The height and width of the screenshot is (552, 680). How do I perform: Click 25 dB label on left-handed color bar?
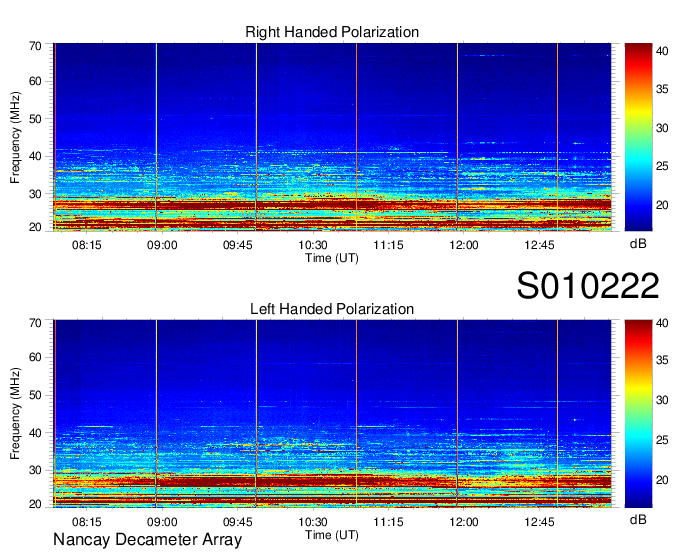tap(662, 440)
